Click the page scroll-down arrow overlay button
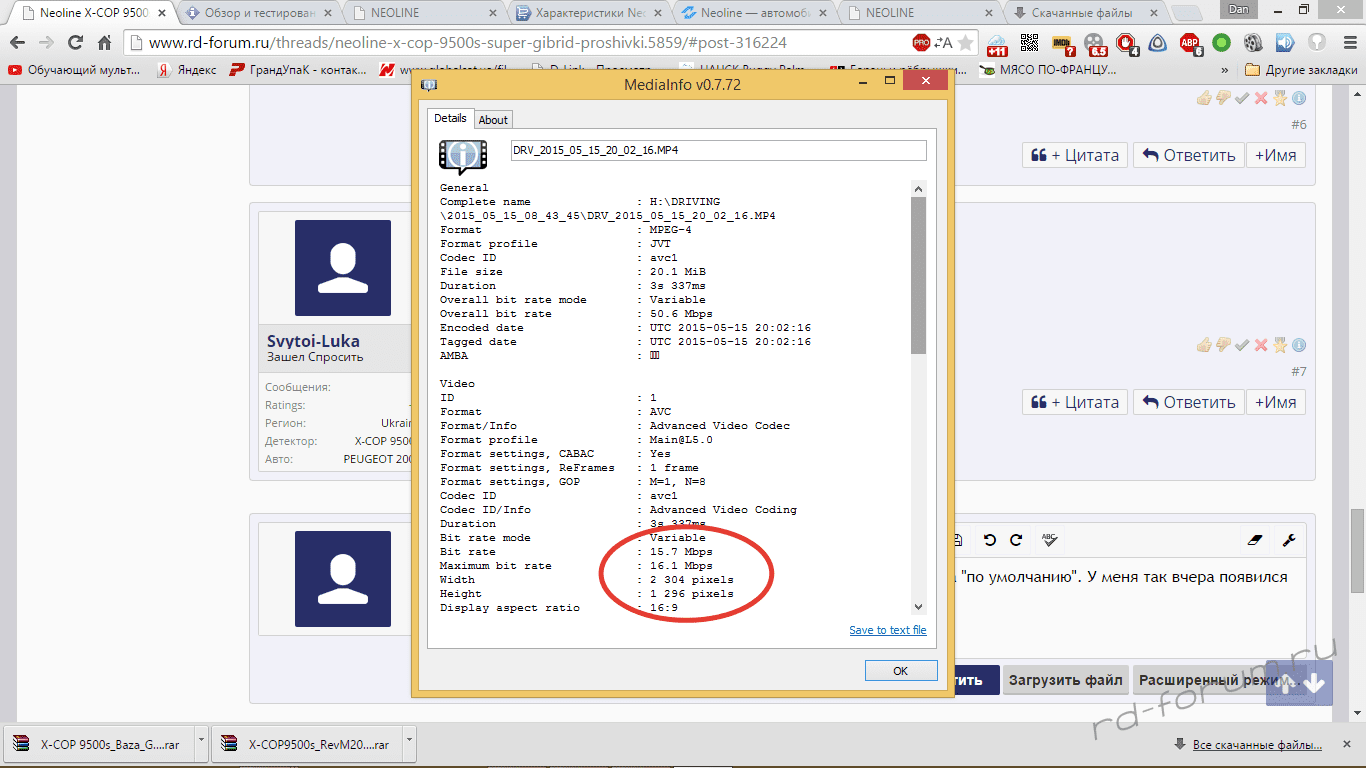Viewport: 1366px width, 768px height. (x=1314, y=684)
